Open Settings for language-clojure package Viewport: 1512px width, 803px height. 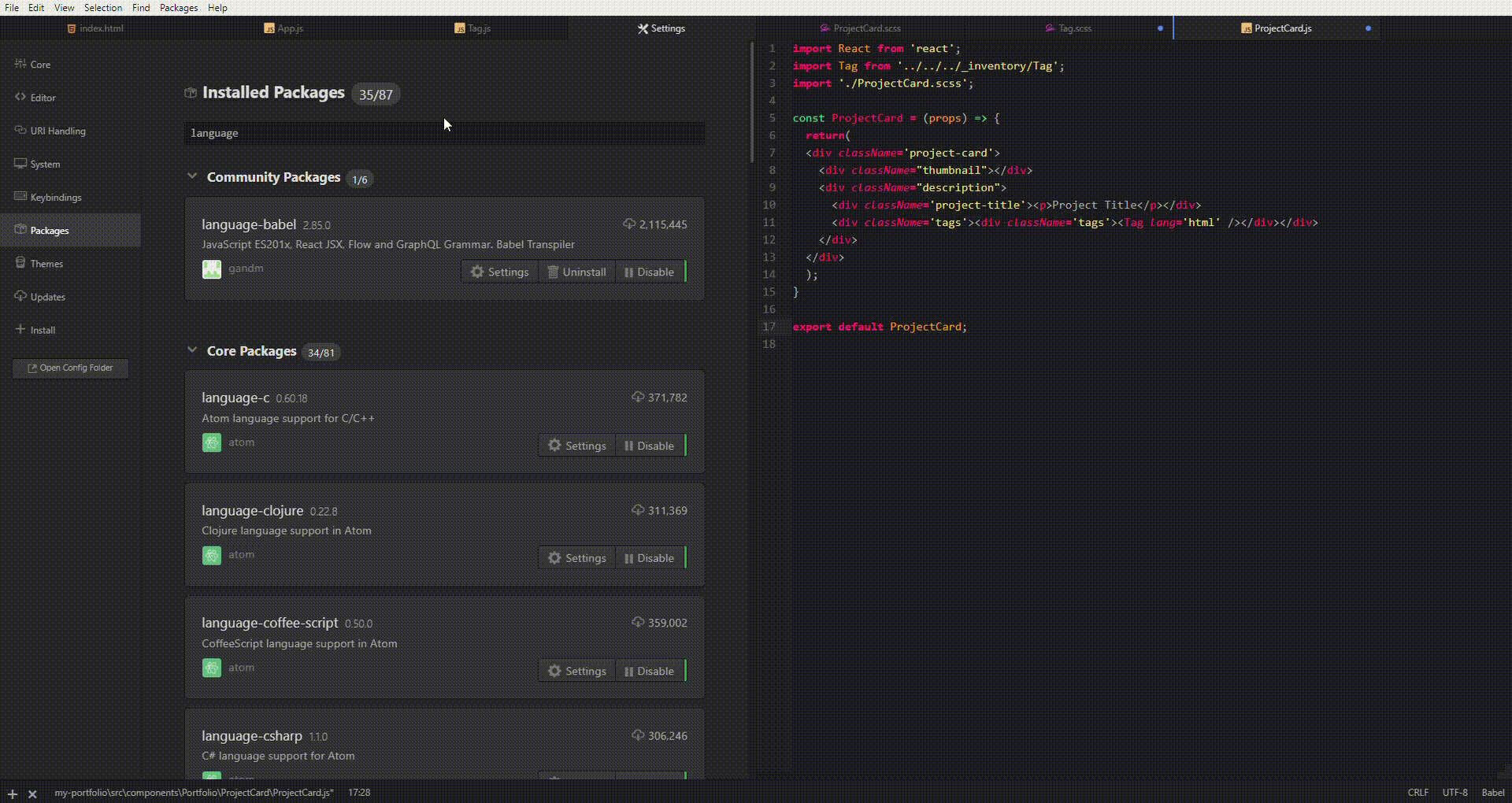pos(576,558)
